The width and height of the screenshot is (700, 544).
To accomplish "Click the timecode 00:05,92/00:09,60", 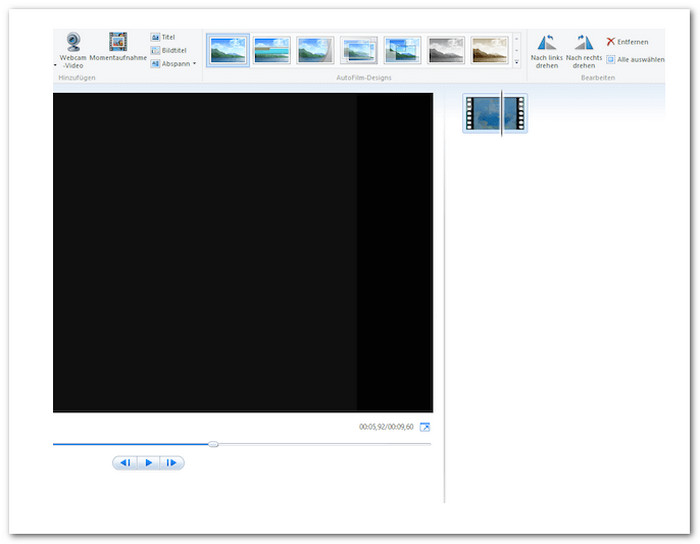I will (x=386, y=427).
